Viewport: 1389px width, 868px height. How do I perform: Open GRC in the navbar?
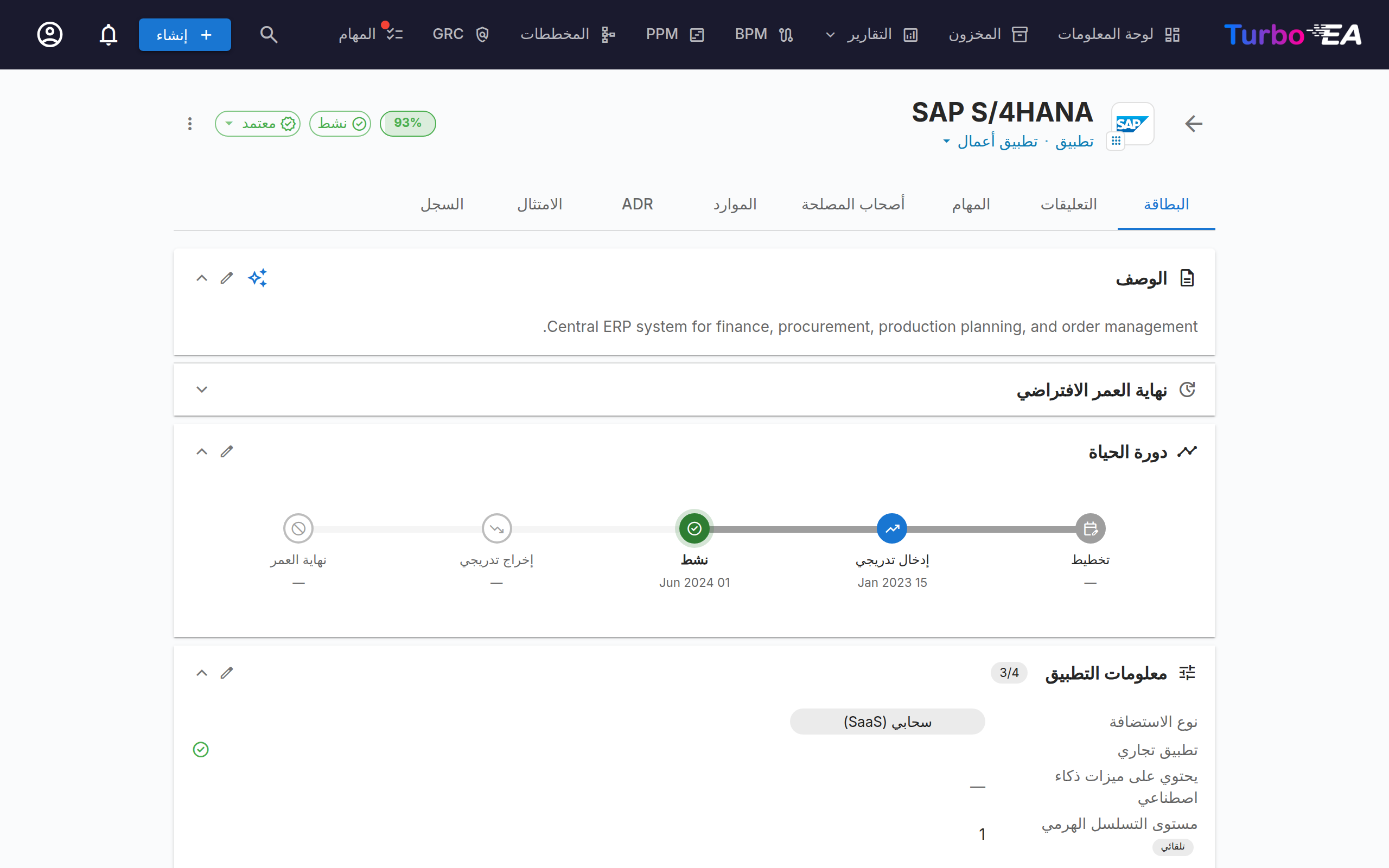coord(460,34)
